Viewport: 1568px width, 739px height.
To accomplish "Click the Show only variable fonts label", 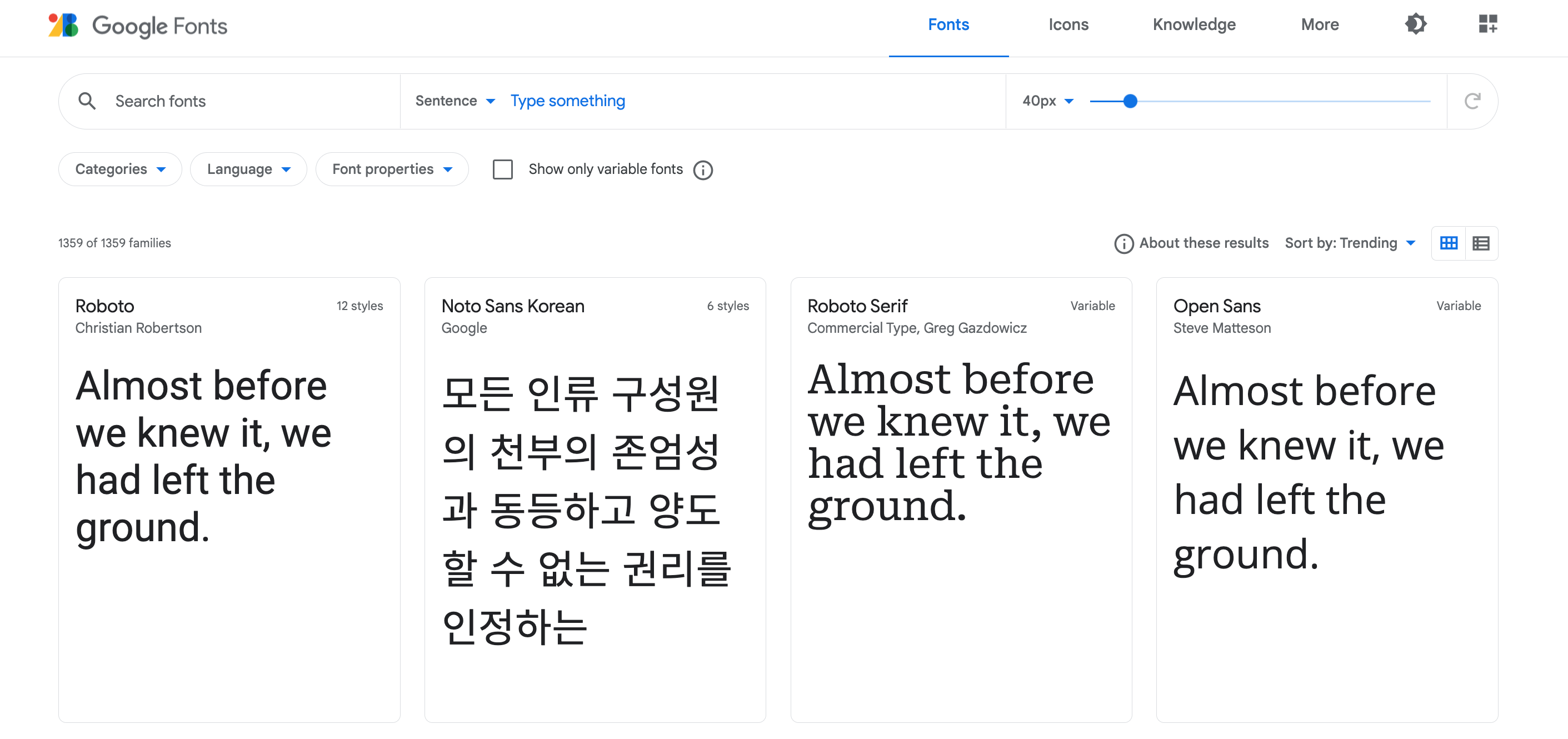I will (x=605, y=169).
